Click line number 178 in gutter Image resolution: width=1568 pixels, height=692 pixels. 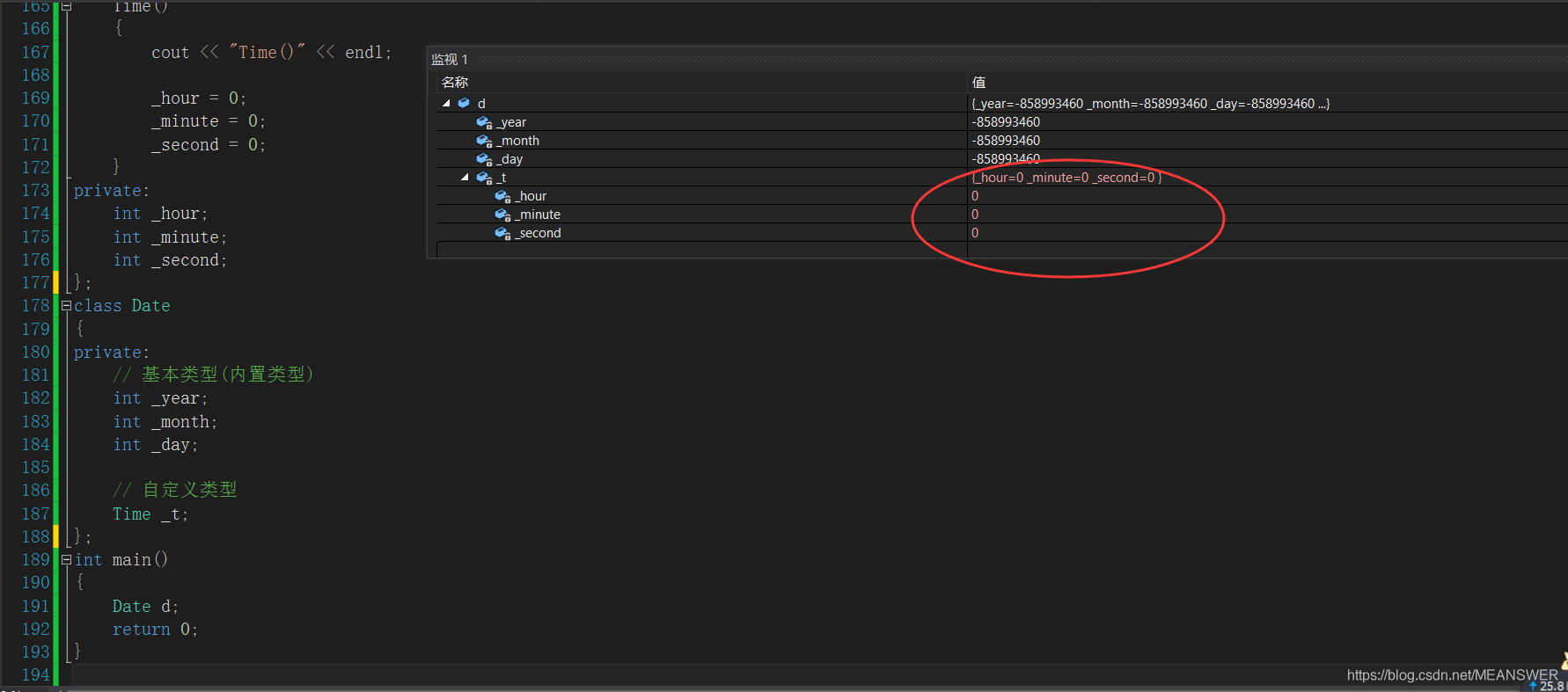(x=35, y=305)
